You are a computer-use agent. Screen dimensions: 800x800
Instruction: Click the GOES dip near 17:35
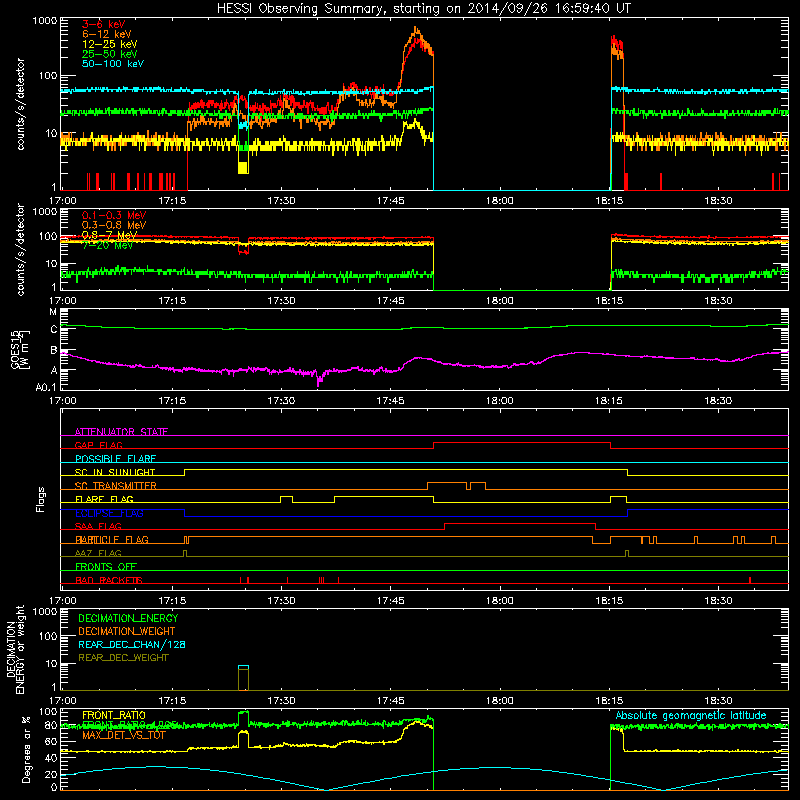click(319, 380)
